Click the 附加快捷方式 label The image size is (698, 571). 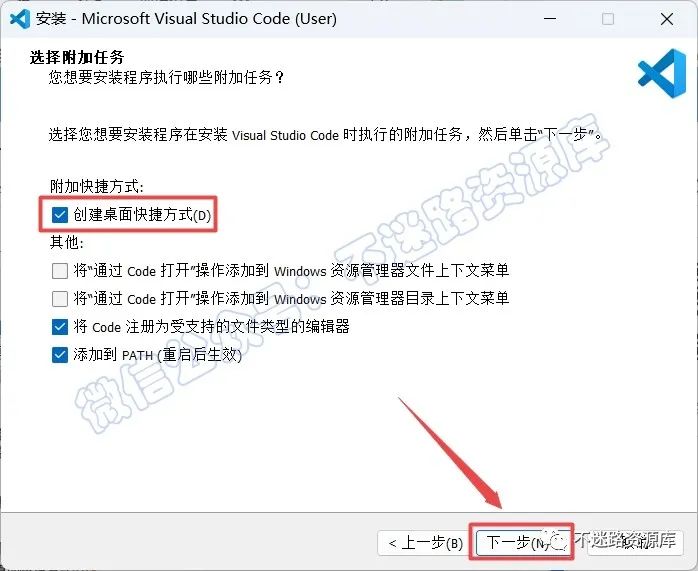(x=97, y=186)
